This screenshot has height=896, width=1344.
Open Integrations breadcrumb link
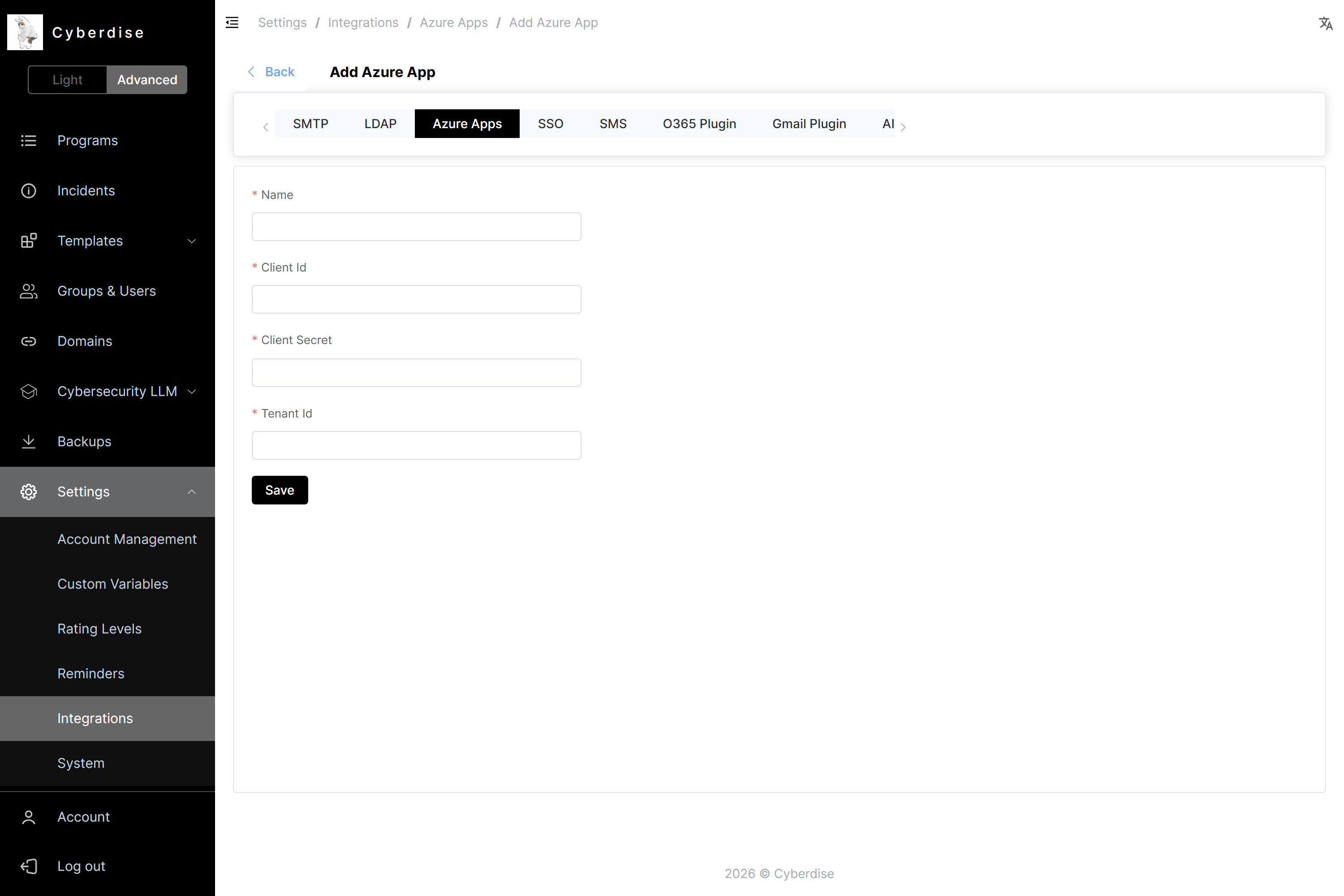point(363,22)
